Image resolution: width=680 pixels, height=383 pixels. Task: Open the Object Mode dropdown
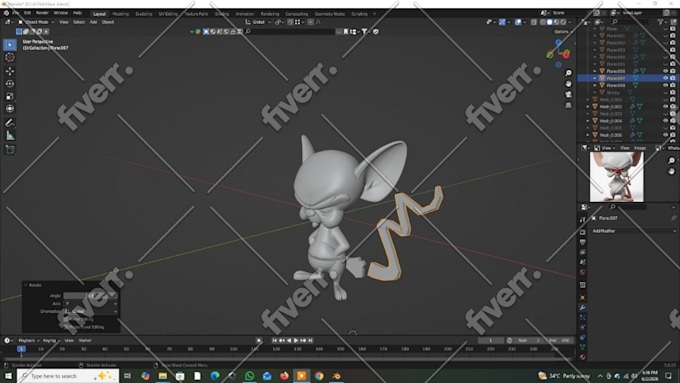click(x=36, y=22)
